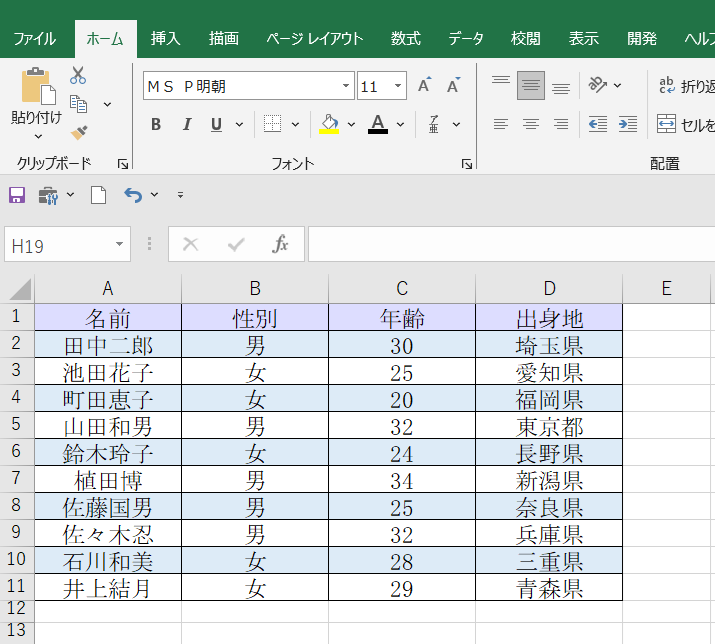Expand copy options dropdown arrow
715x644 pixels.
(x=107, y=104)
